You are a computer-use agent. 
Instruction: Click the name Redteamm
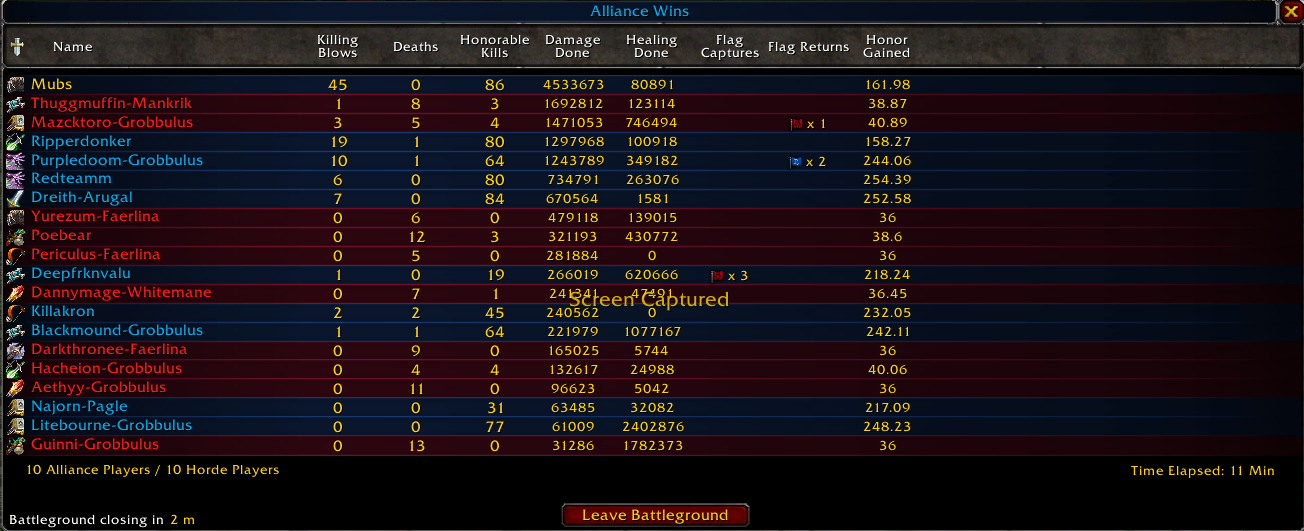click(71, 180)
